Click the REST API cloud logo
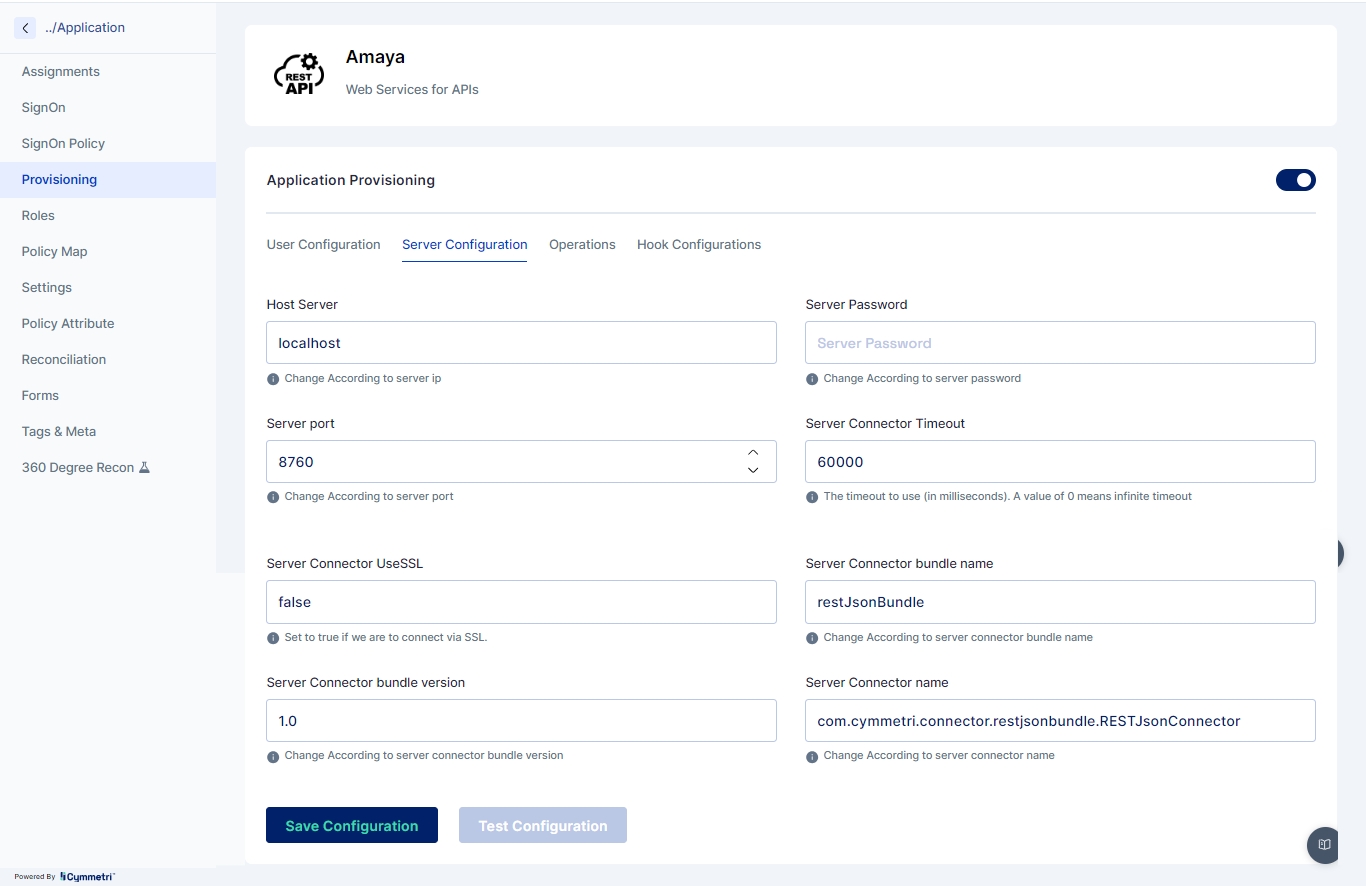Screen dimensions: 1366x886 point(298,75)
